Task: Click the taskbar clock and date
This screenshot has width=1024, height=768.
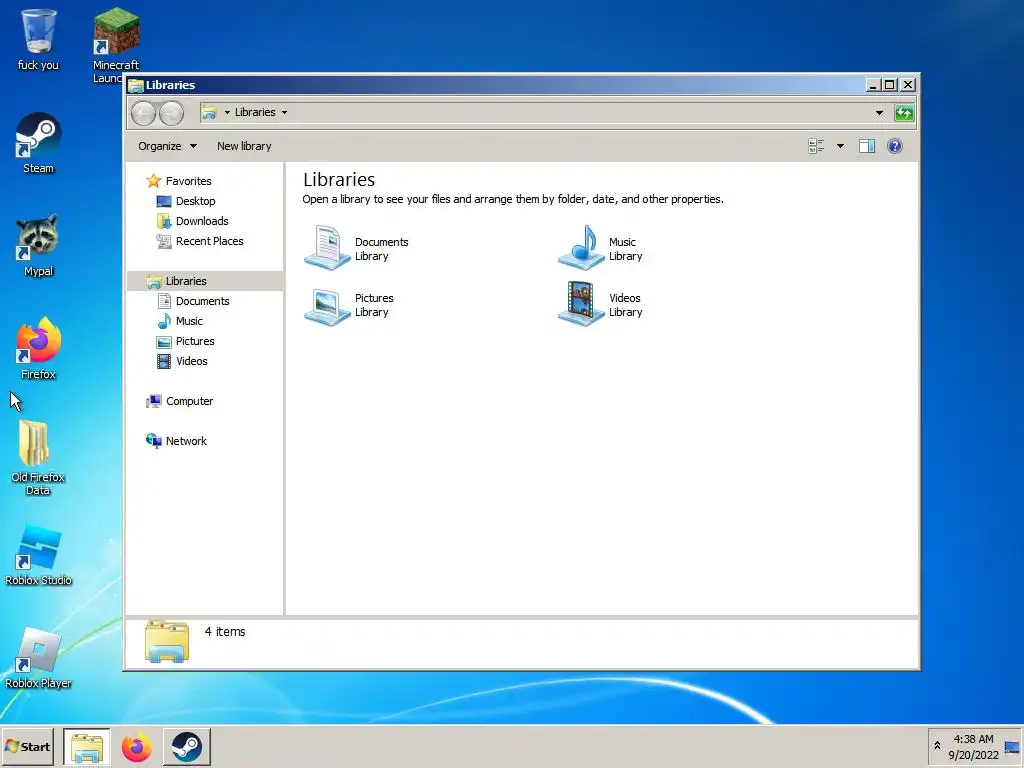Action: (x=973, y=747)
